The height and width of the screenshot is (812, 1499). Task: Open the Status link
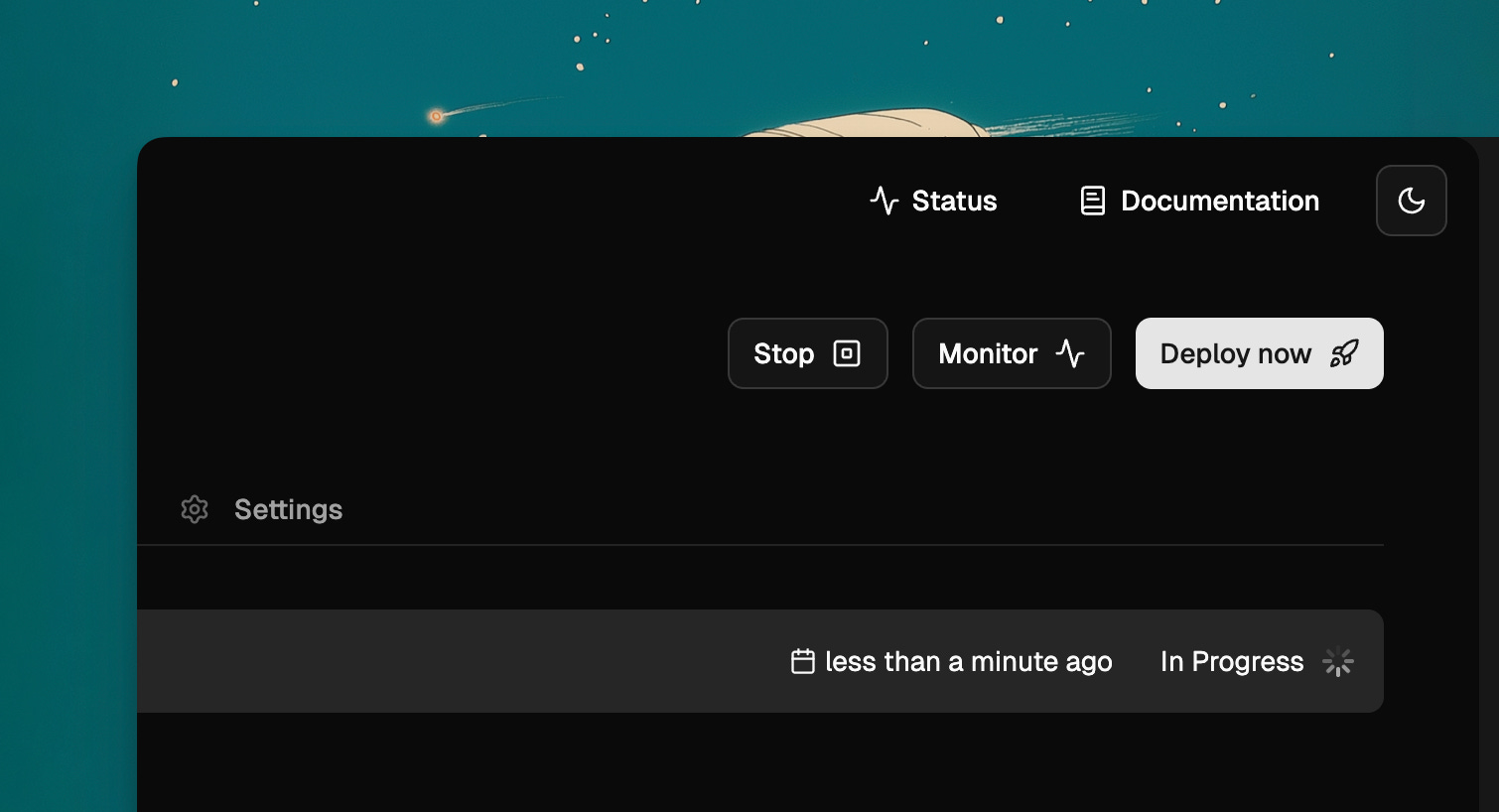point(933,201)
